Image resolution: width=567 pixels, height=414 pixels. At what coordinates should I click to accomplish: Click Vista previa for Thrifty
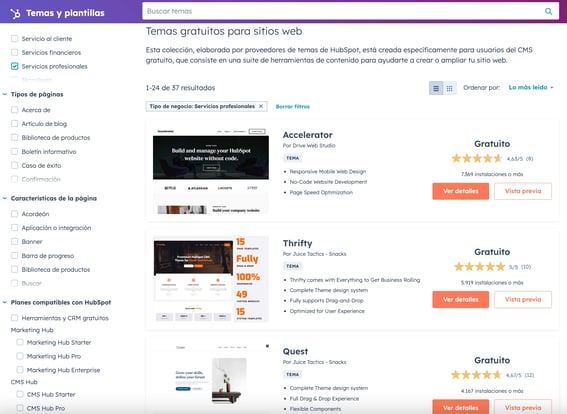pos(523,300)
